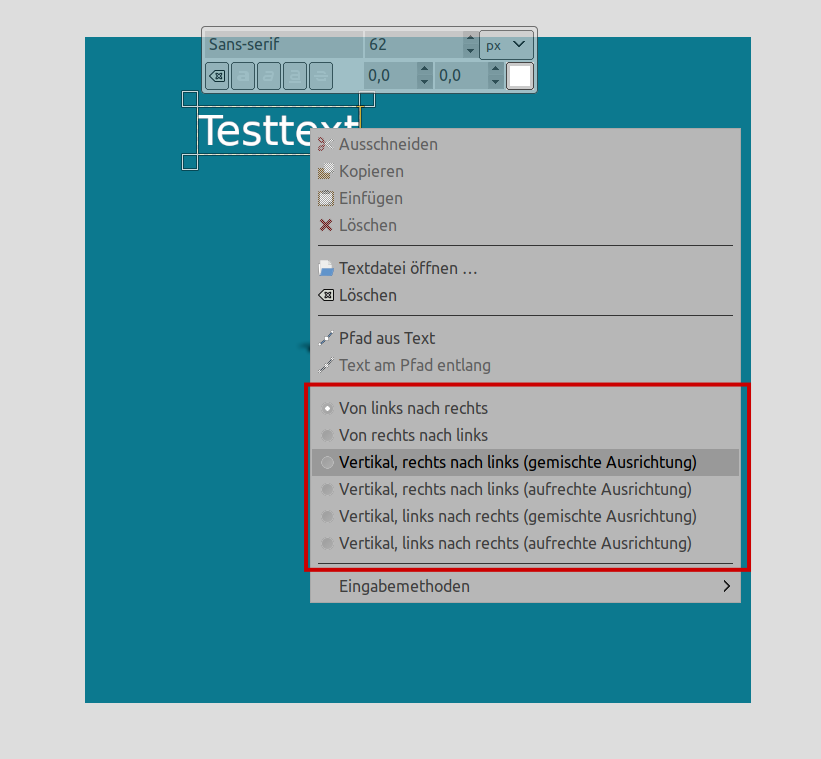The width and height of the screenshot is (821, 759).
Task: Click top-right text box resize handle
Action: (367, 99)
